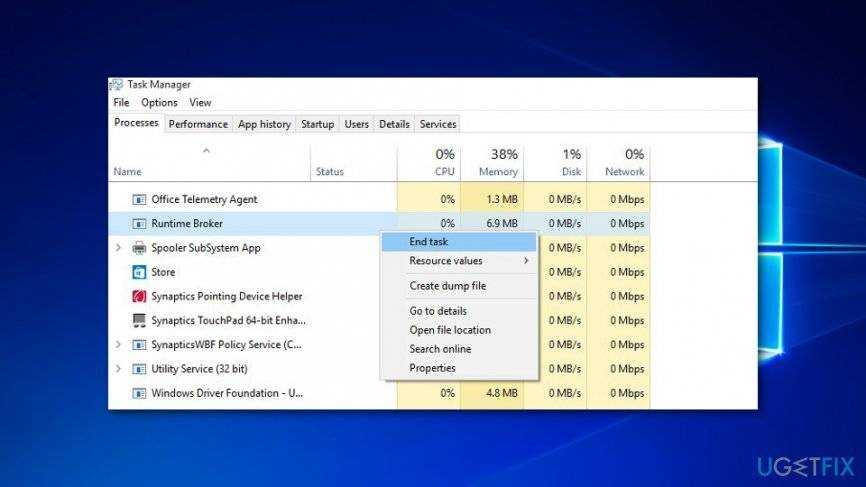
Task: Switch to the Services tab
Action: (437, 124)
